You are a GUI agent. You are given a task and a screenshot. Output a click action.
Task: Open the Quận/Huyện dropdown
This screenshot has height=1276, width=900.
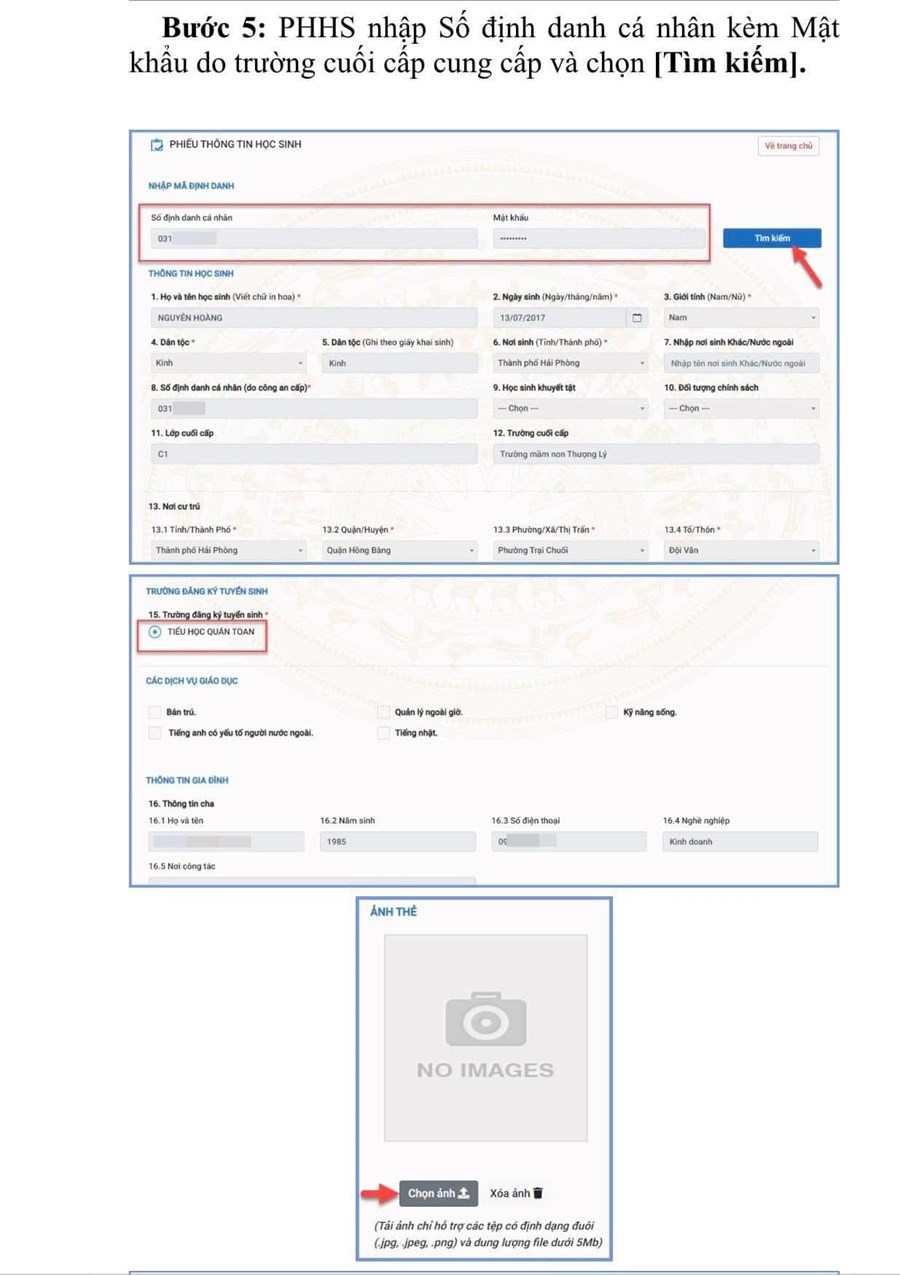tap(400, 550)
